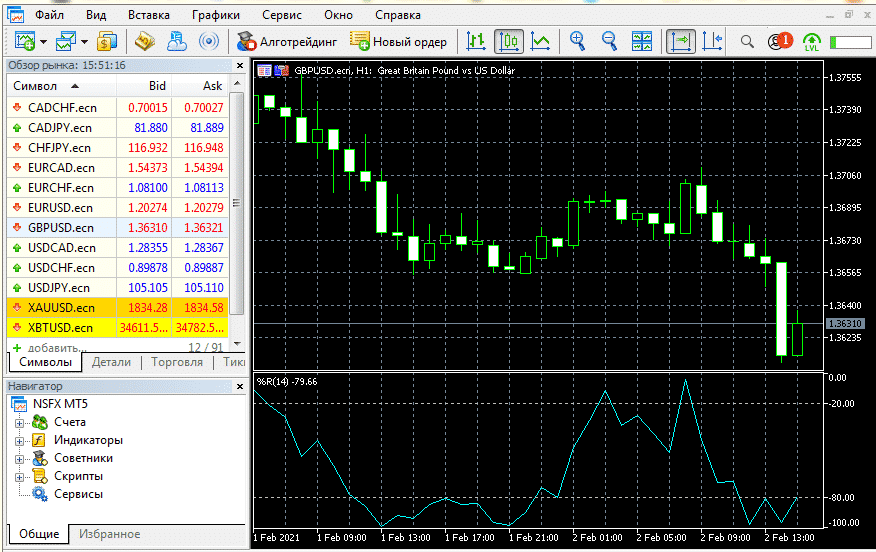
Task: Click the Bid column header
Action: point(144,86)
